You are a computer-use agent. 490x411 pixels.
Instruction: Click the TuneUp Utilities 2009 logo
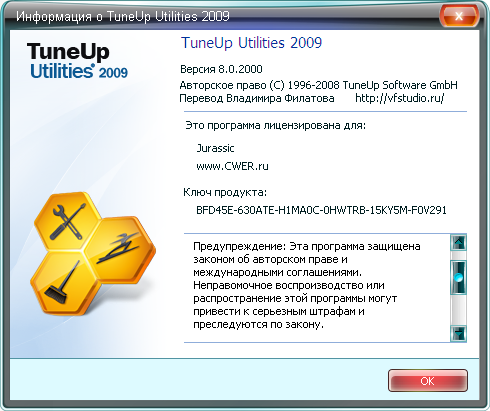77,61
